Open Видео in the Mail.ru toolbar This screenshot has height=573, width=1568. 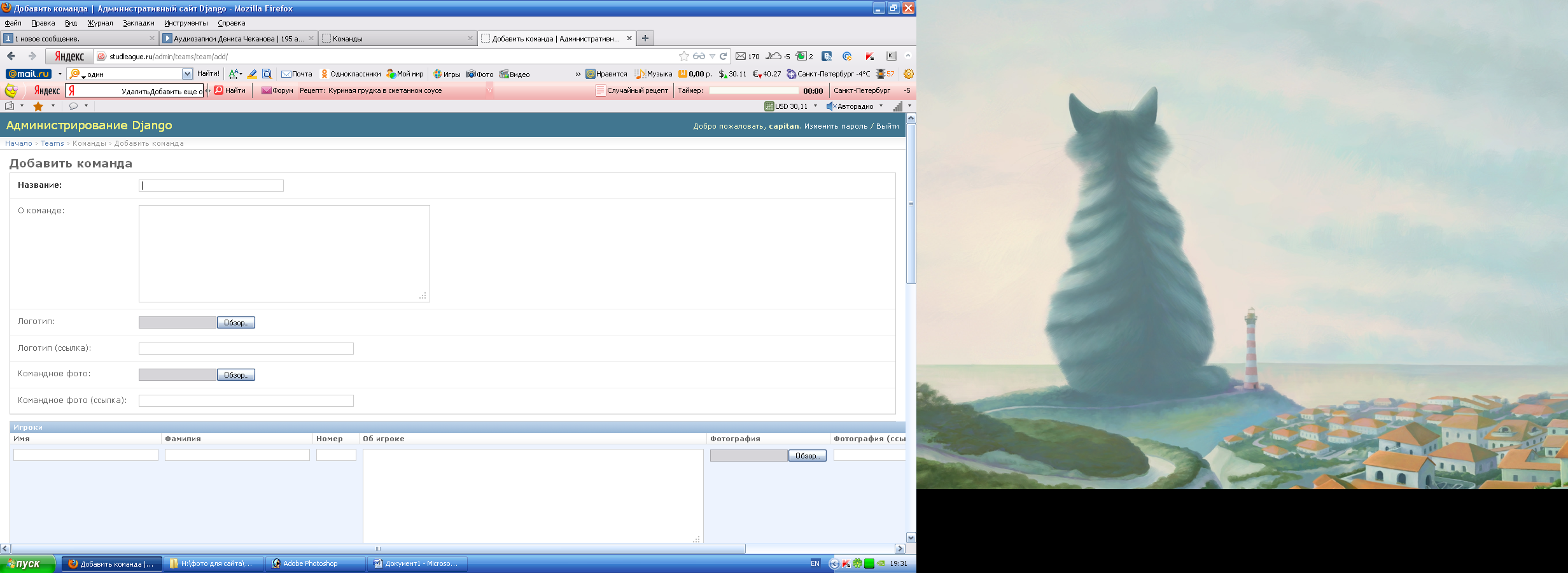(515, 74)
